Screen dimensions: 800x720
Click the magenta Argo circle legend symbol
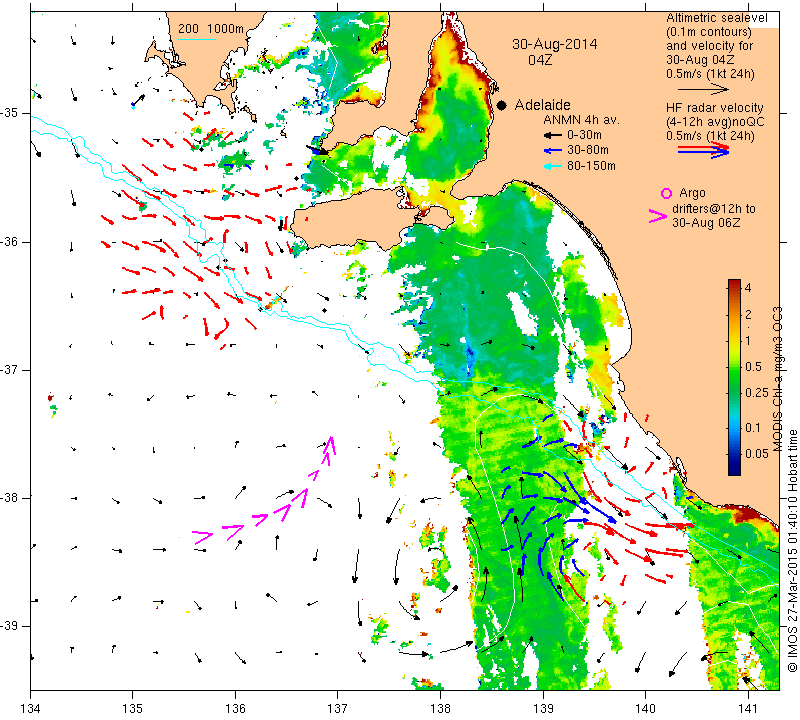click(666, 193)
